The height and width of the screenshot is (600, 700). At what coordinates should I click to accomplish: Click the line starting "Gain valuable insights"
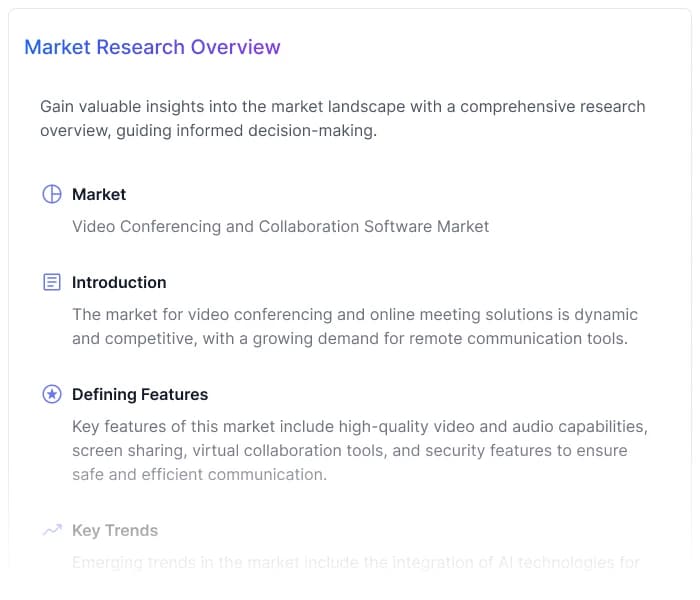pyautogui.click(x=342, y=106)
